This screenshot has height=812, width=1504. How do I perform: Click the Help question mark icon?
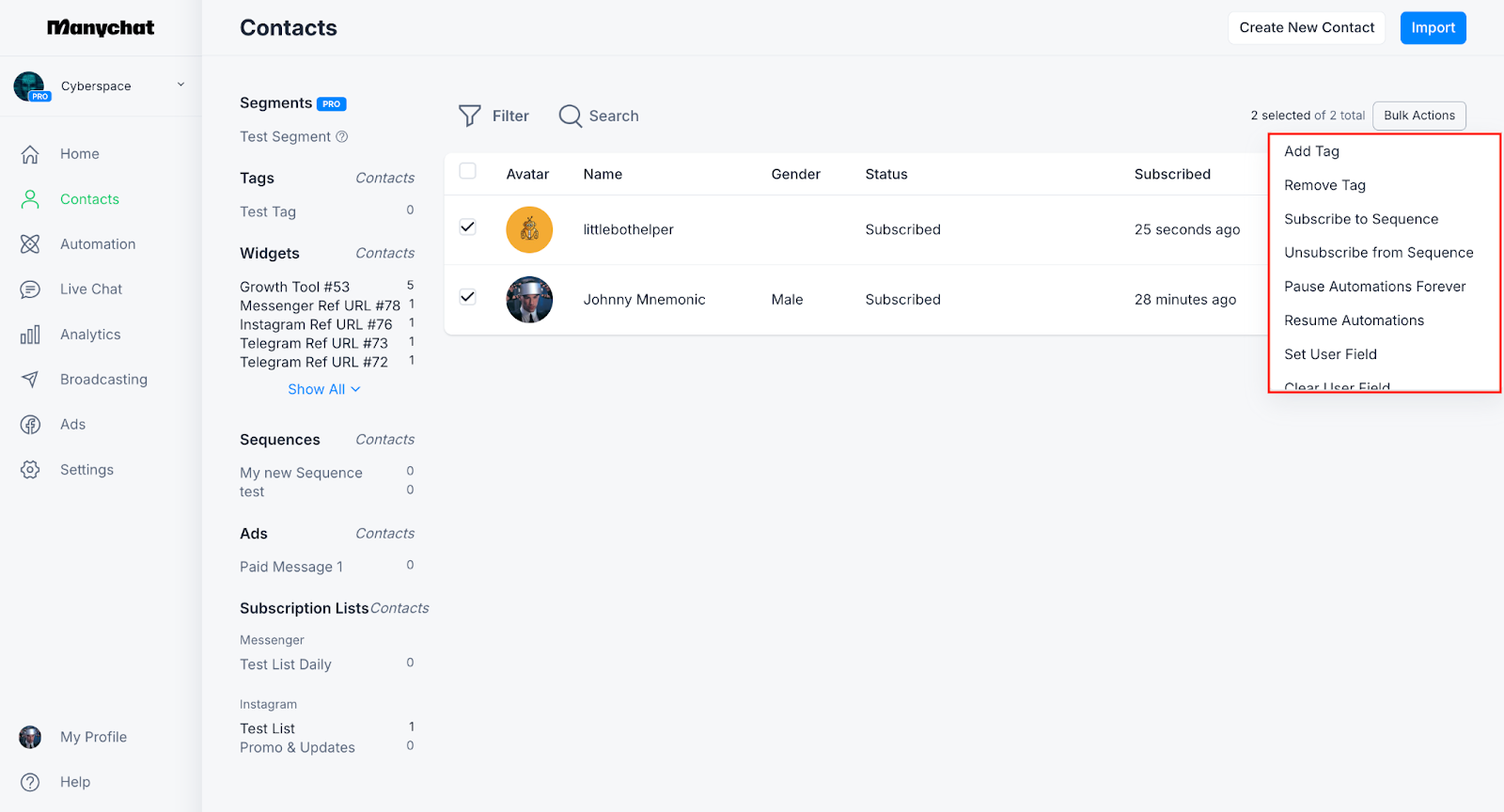click(30, 782)
